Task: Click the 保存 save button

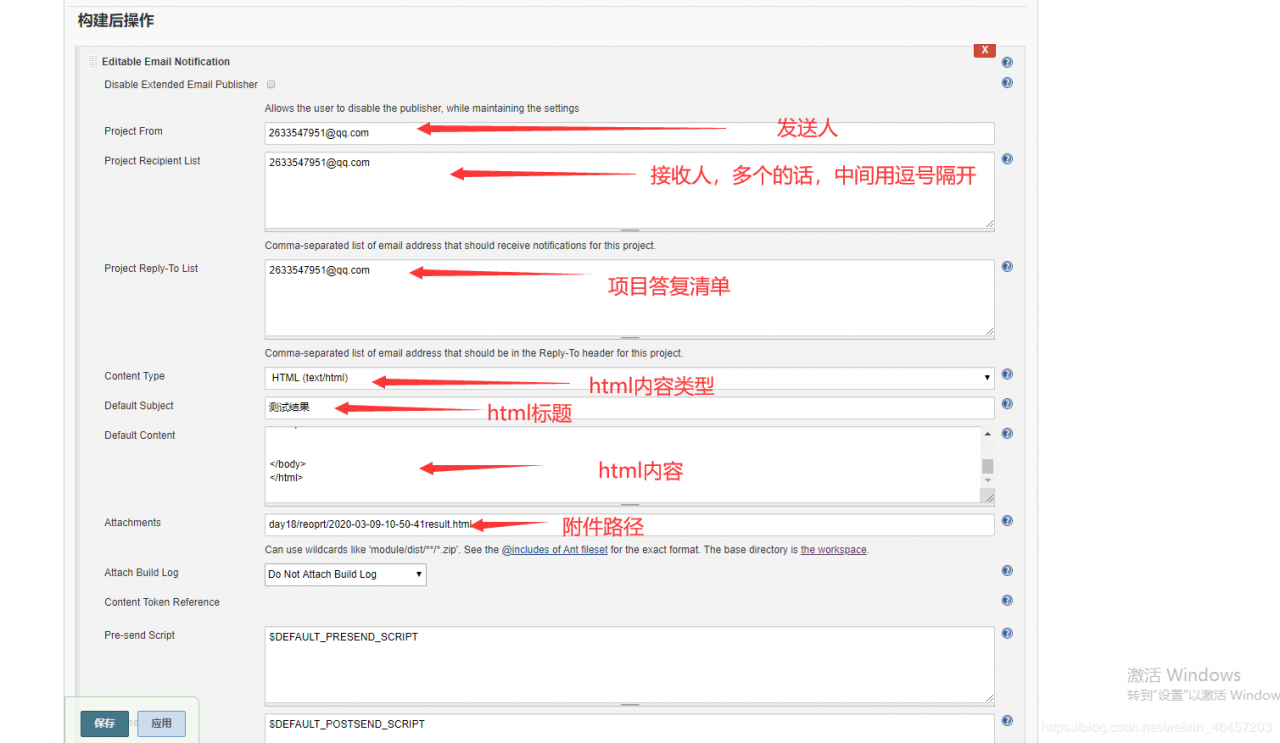Action: click(105, 723)
